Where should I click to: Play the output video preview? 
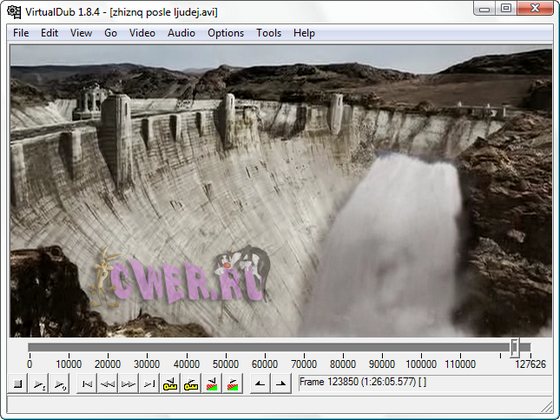tap(59, 384)
